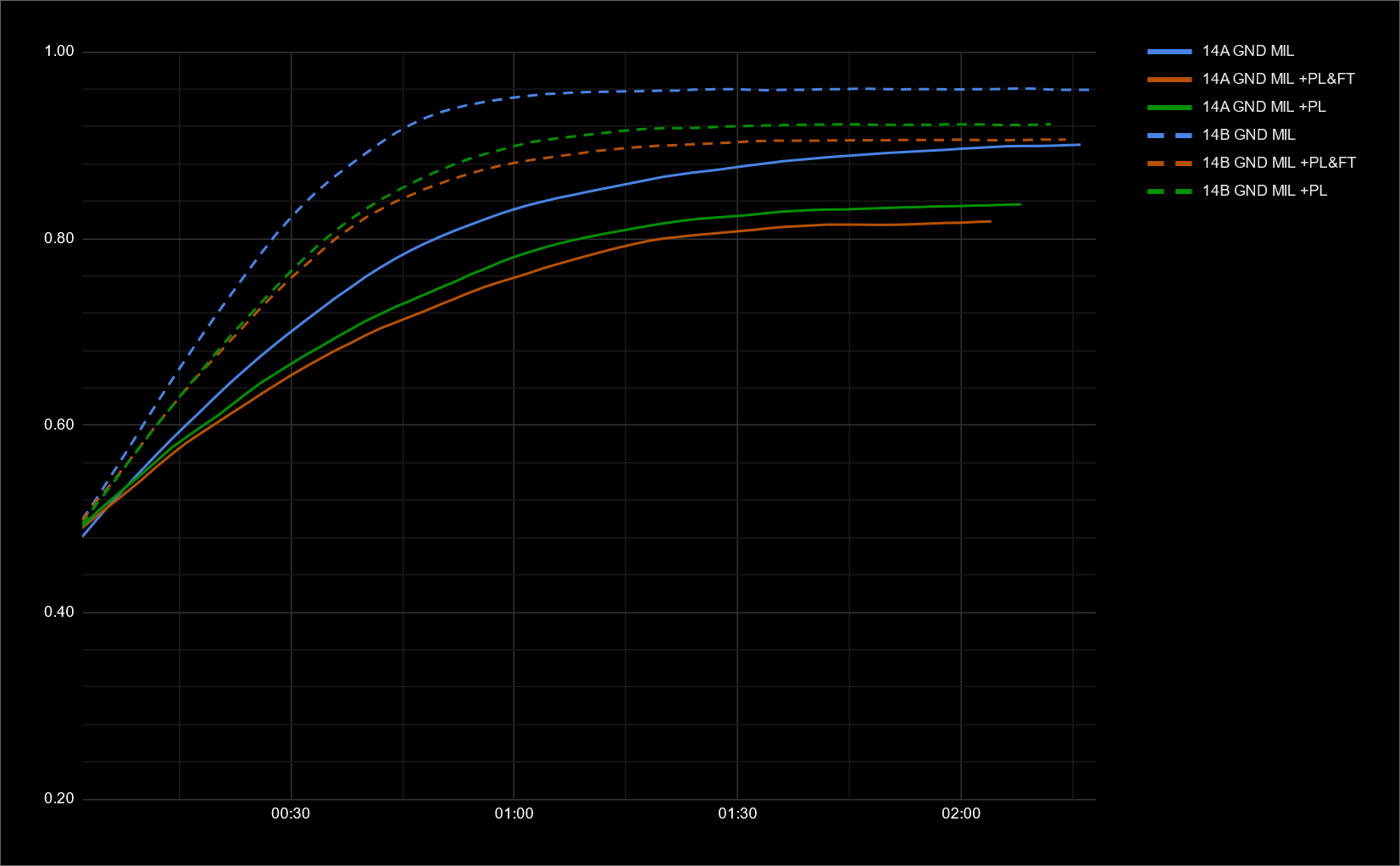Select solid orange swatch for 14A +PL&FT
Image resolution: width=1400 pixels, height=866 pixels.
(1169, 80)
